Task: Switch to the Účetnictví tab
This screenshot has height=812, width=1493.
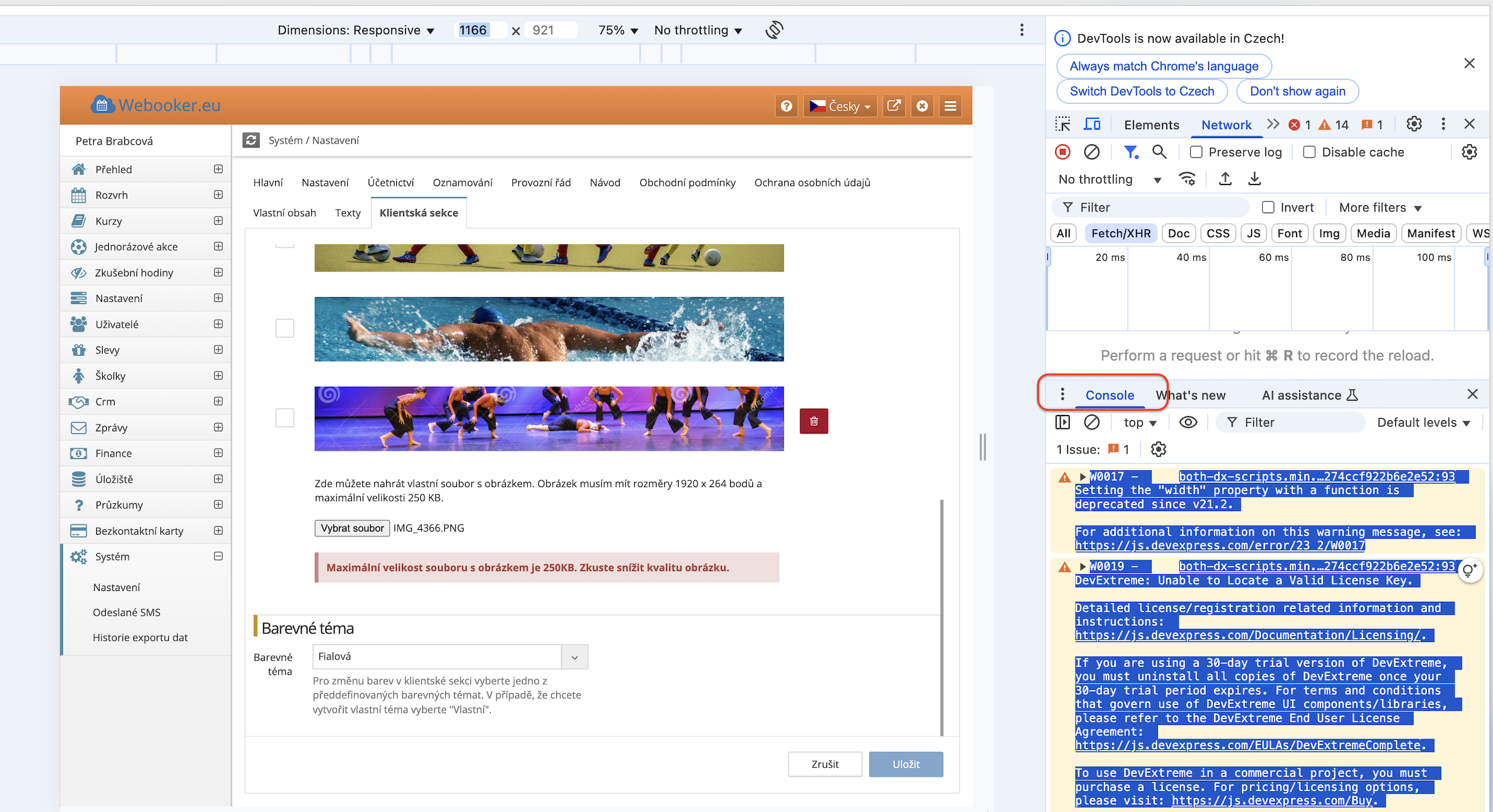Action: [x=390, y=183]
